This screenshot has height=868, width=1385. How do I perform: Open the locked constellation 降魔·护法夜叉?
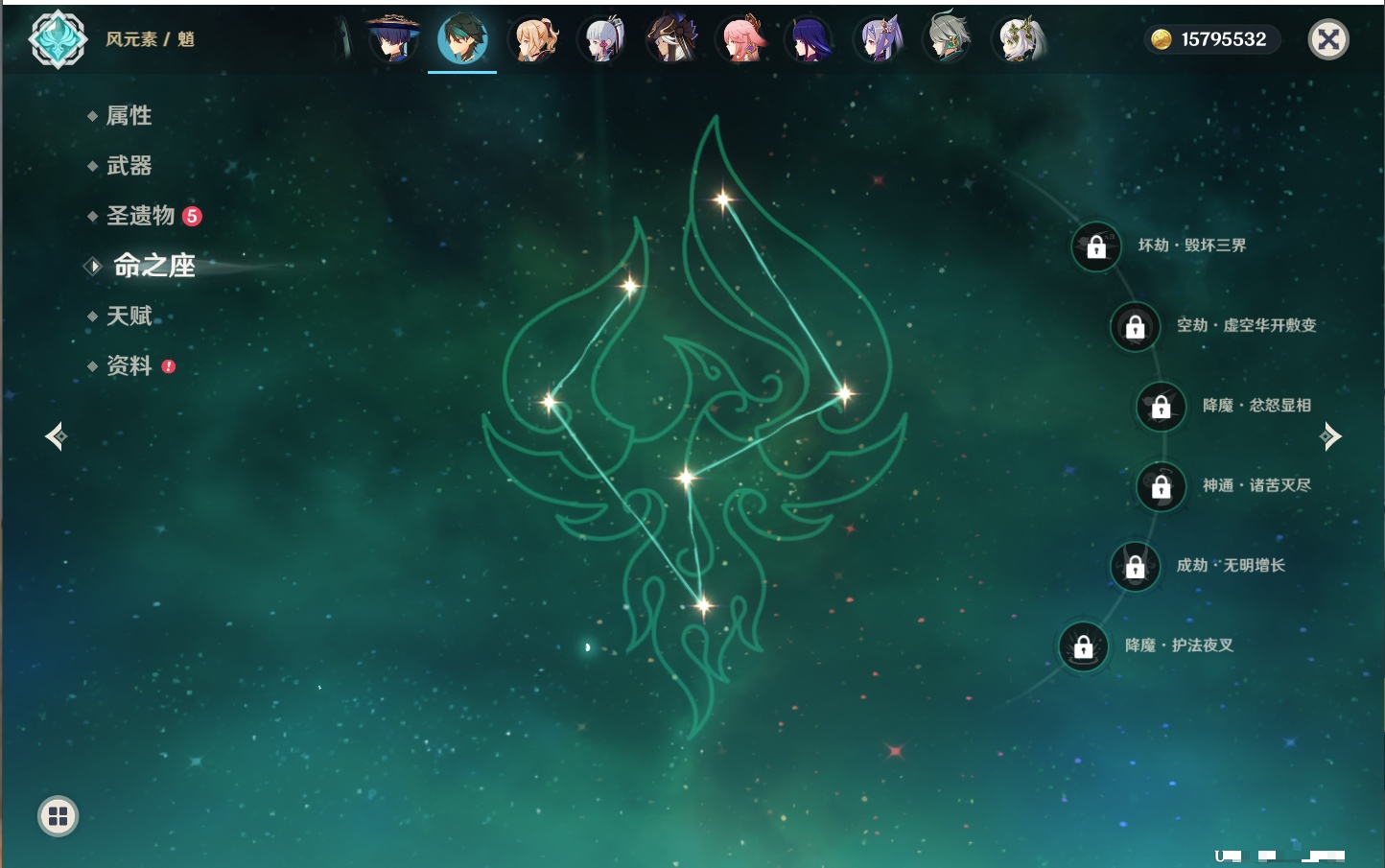pyautogui.click(x=1083, y=646)
